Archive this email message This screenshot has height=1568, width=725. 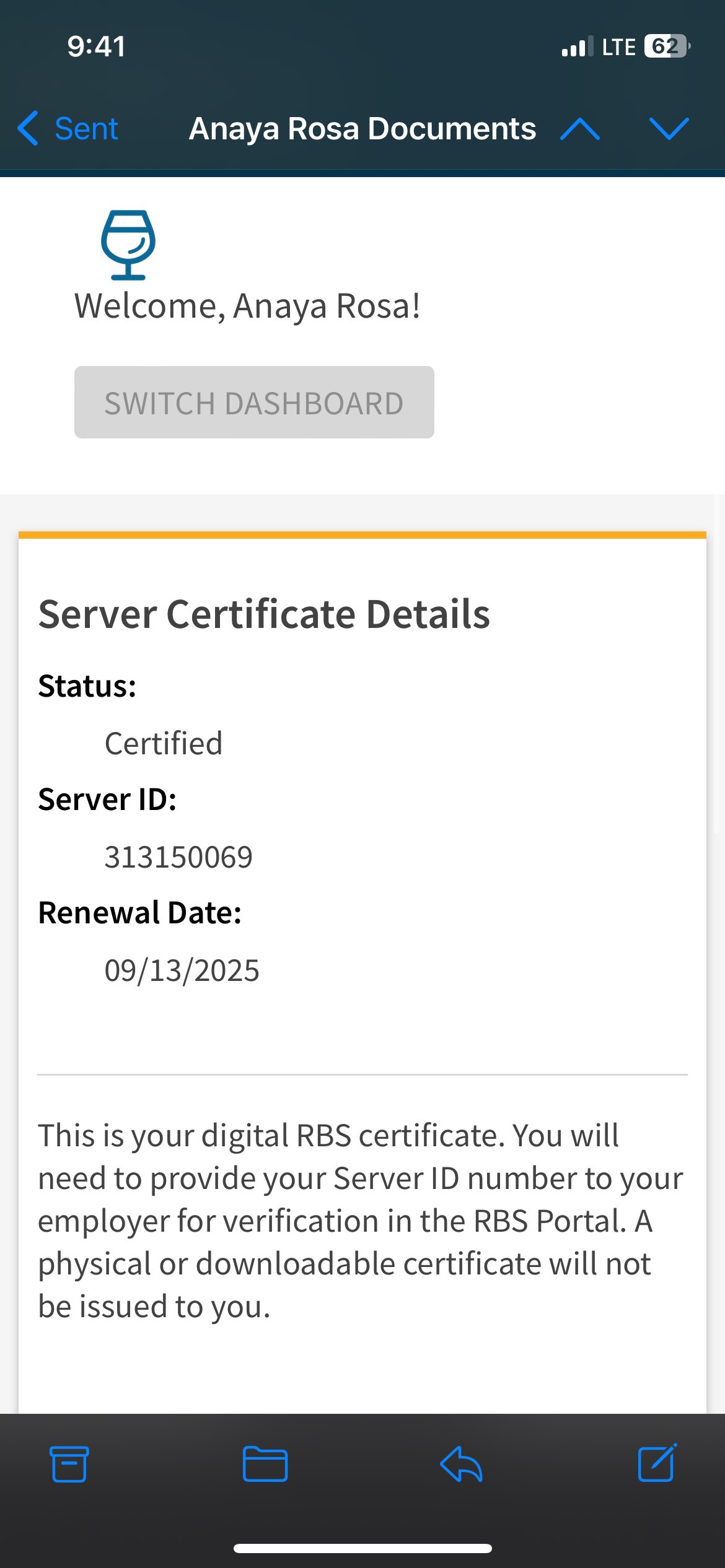click(x=69, y=1464)
